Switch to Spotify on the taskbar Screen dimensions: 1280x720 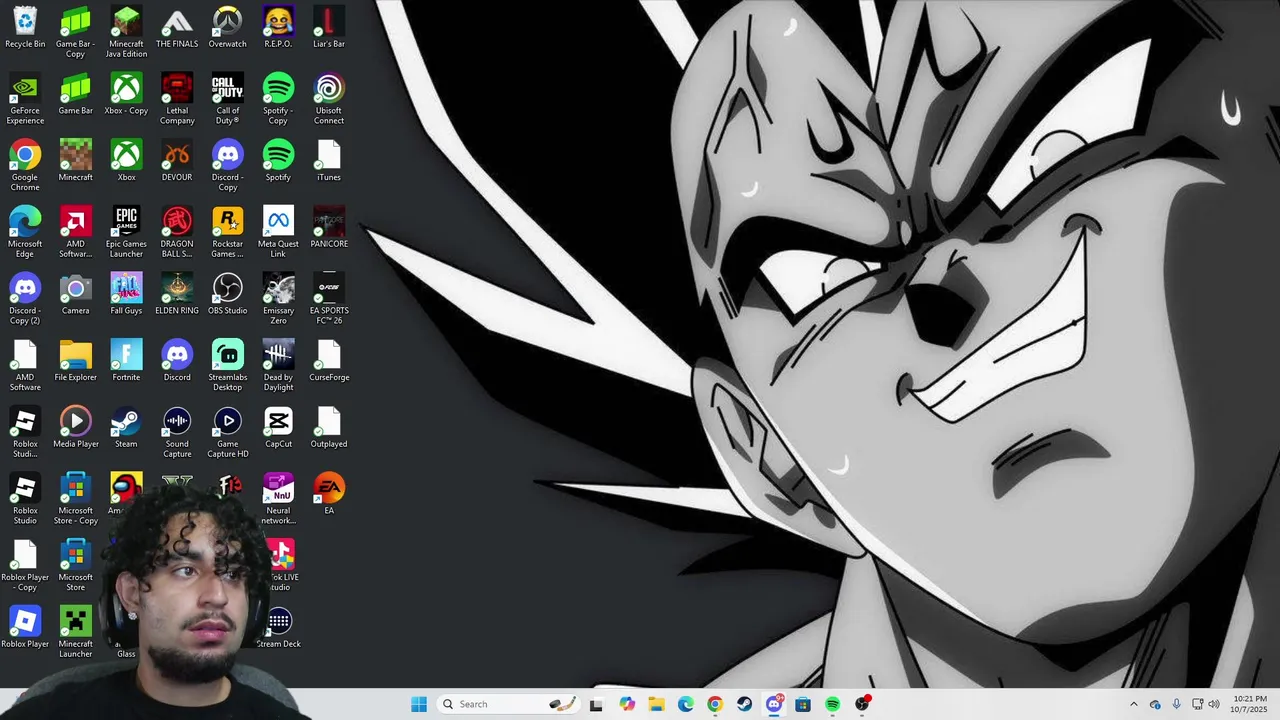click(833, 704)
